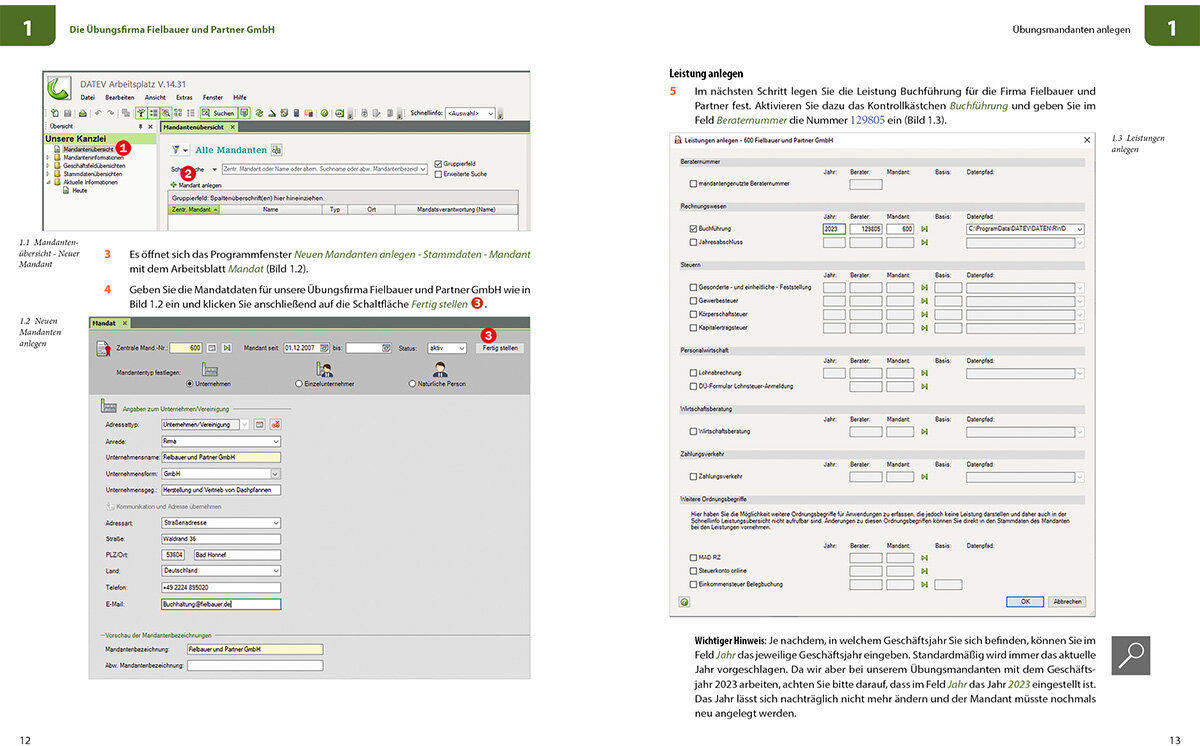Image resolution: width=1200 pixels, height=746 pixels.
Task: Click the green help icon in DATEV toolbar
Action: point(325,113)
